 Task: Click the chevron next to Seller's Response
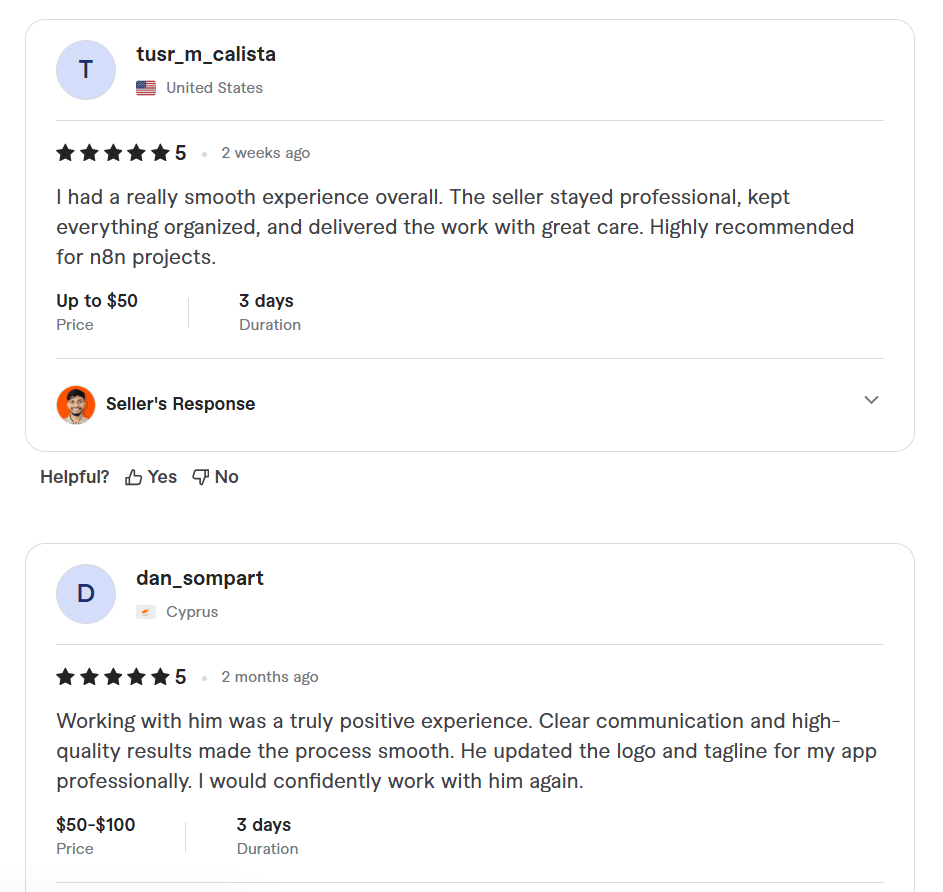[x=871, y=400]
